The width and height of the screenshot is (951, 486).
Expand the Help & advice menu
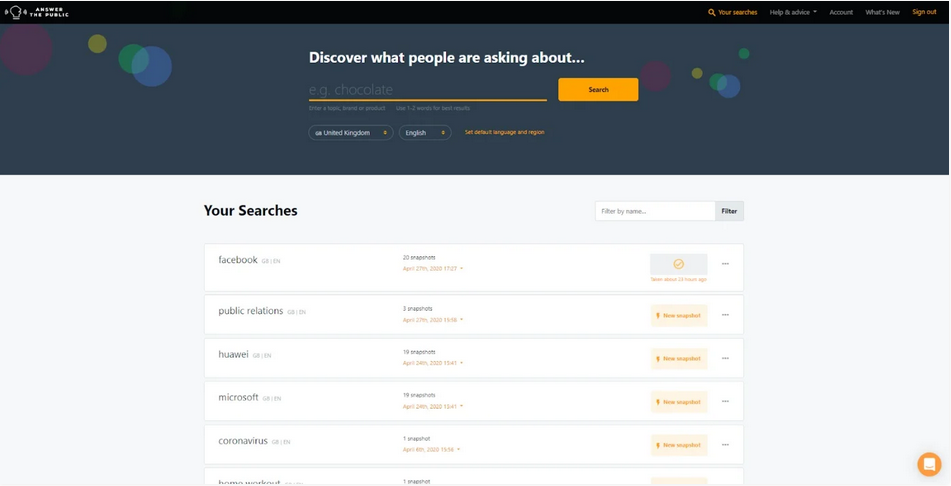click(793, 12)
